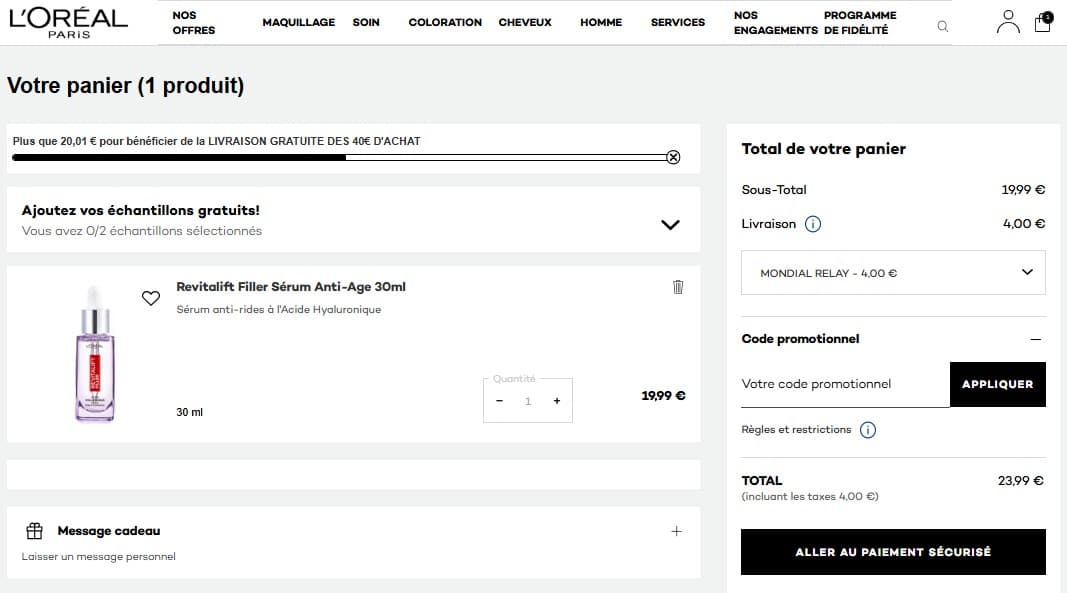Image resolution: width=1067 pixels, height=593 pixels.
Task: Select the HOMME menu item
Action: click(x=600, y=22)
